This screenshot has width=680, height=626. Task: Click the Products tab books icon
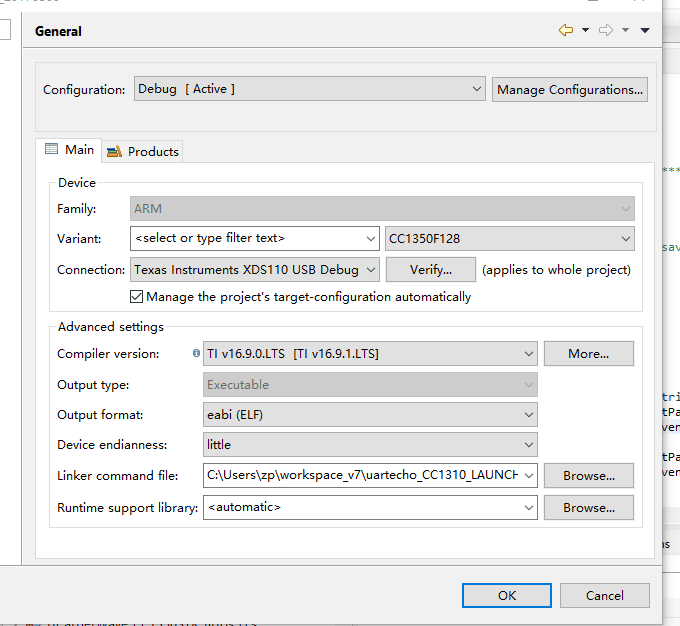tap(114, 151)
